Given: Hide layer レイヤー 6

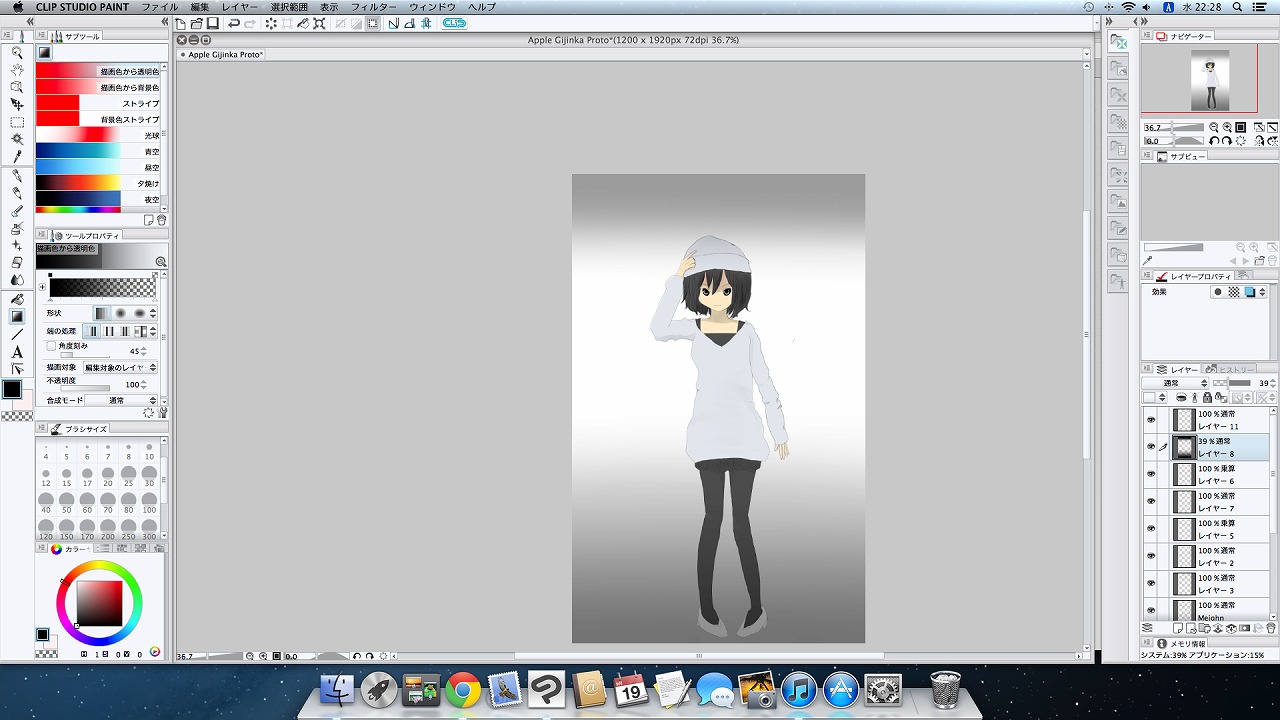Looking at the screenshot, I should click(x=1151, y=474).
